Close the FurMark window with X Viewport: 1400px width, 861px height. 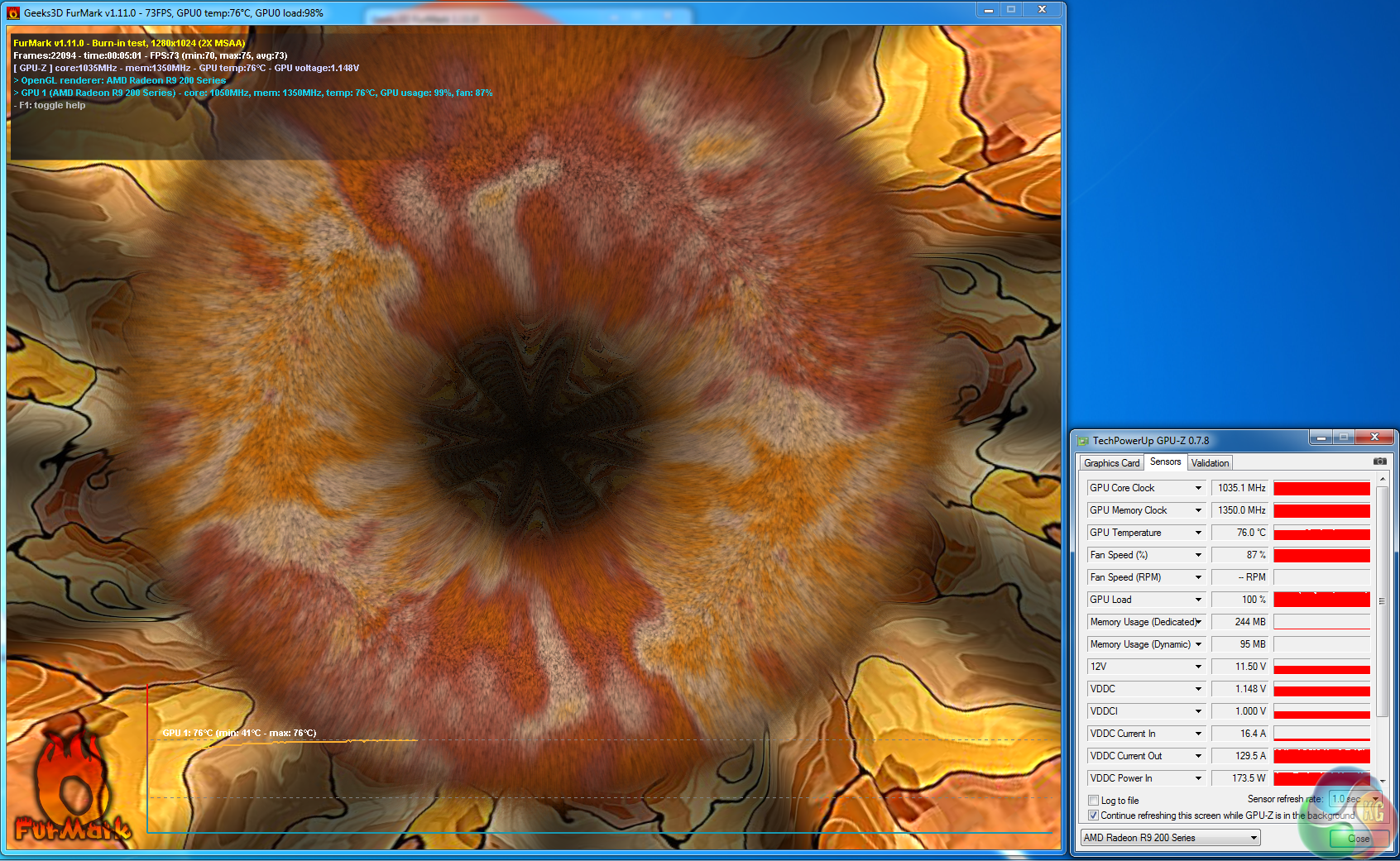click(x=1042, y=9)
